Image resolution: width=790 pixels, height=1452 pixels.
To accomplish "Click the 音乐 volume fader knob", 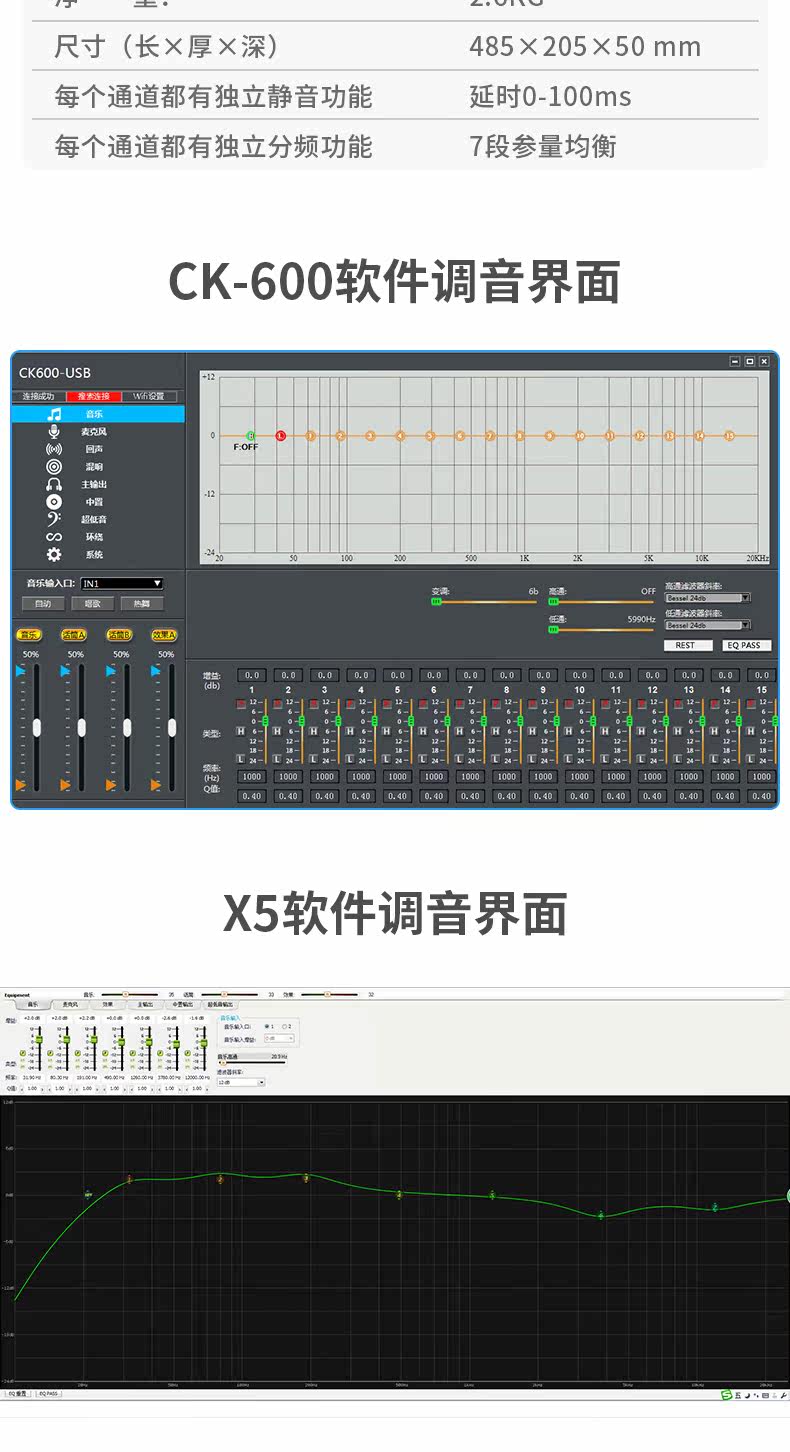I will tap(37, 727).
